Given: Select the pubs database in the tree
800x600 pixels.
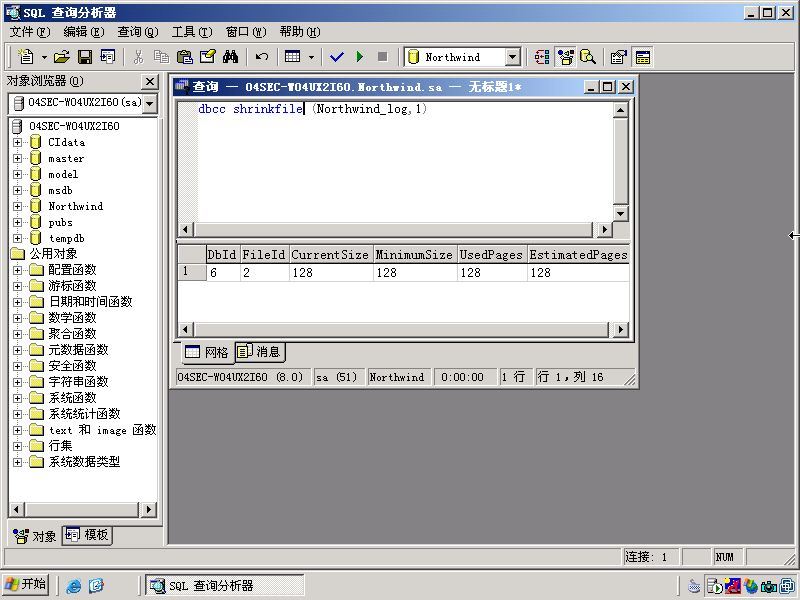Looking at the screenshot, I should click(x=60, y=222).
